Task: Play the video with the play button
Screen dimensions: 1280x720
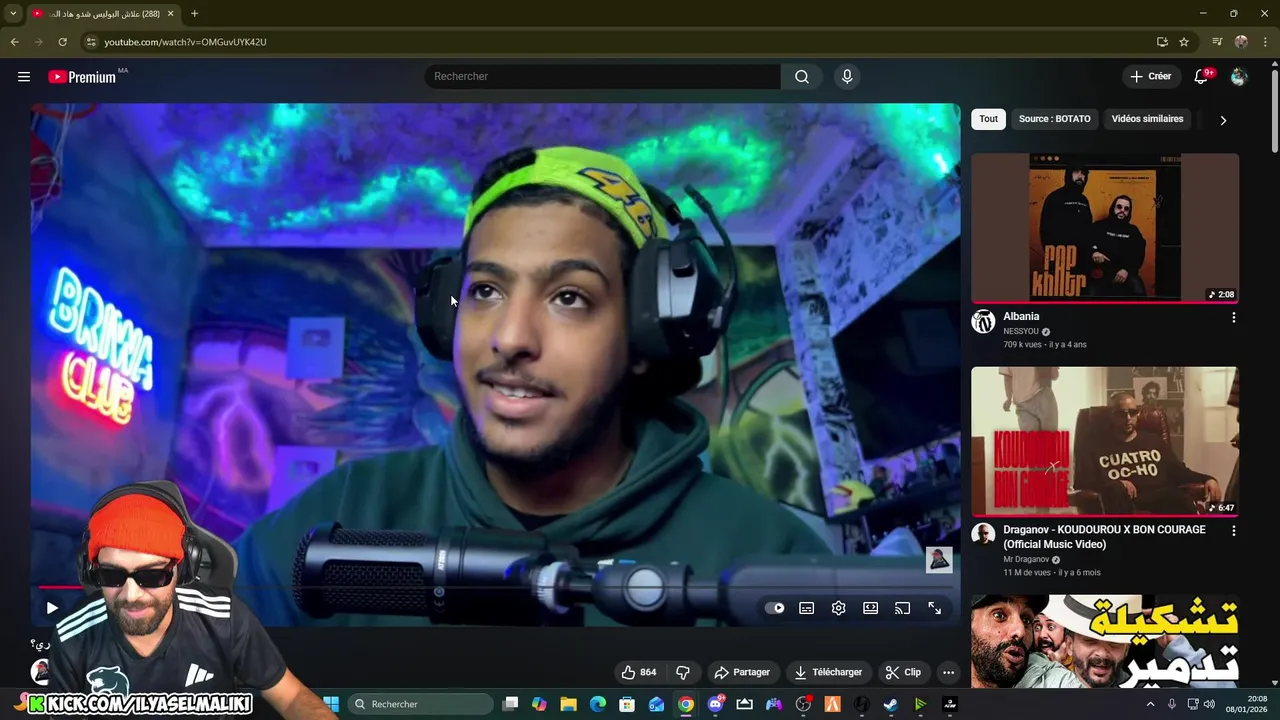Action: pos(52,608)
